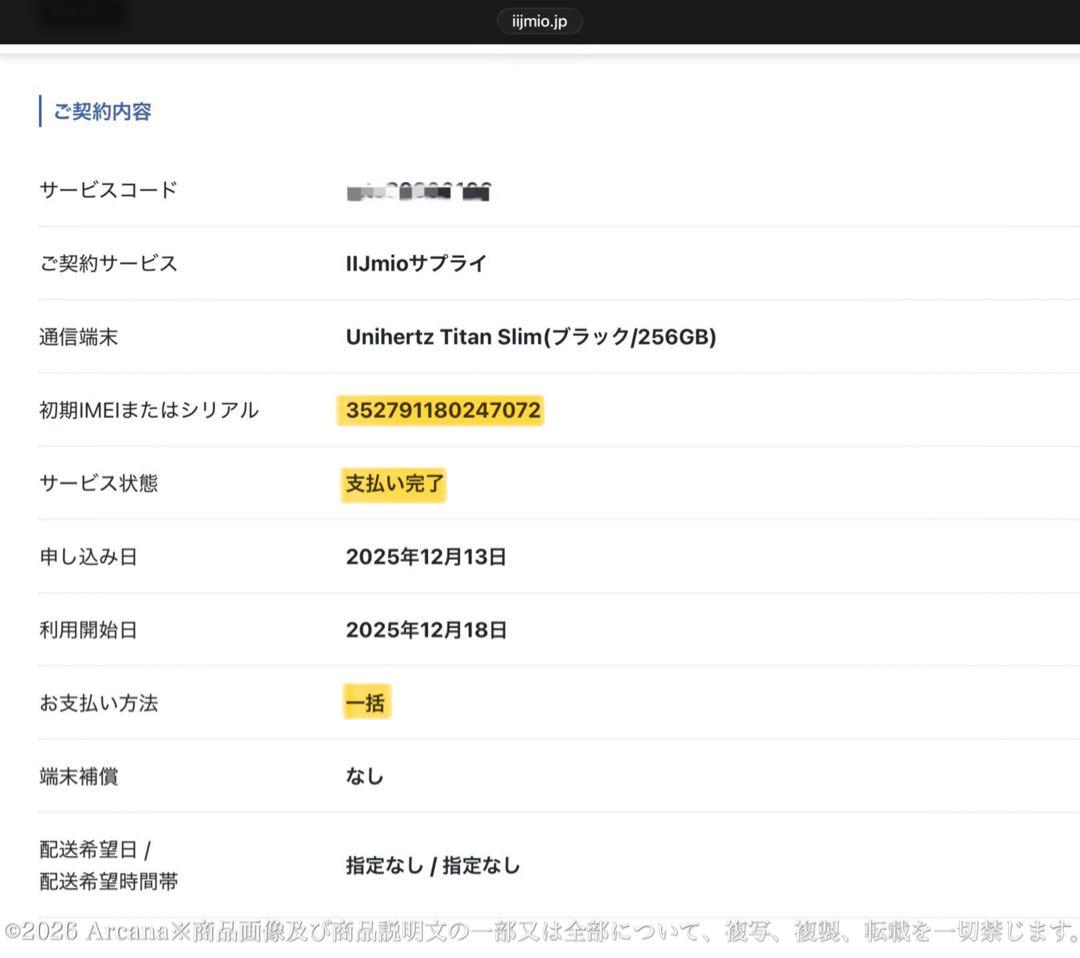1080x958 pixels.
Task: Select the 一括 payment method badge
Action: click(x=368, y=702)
